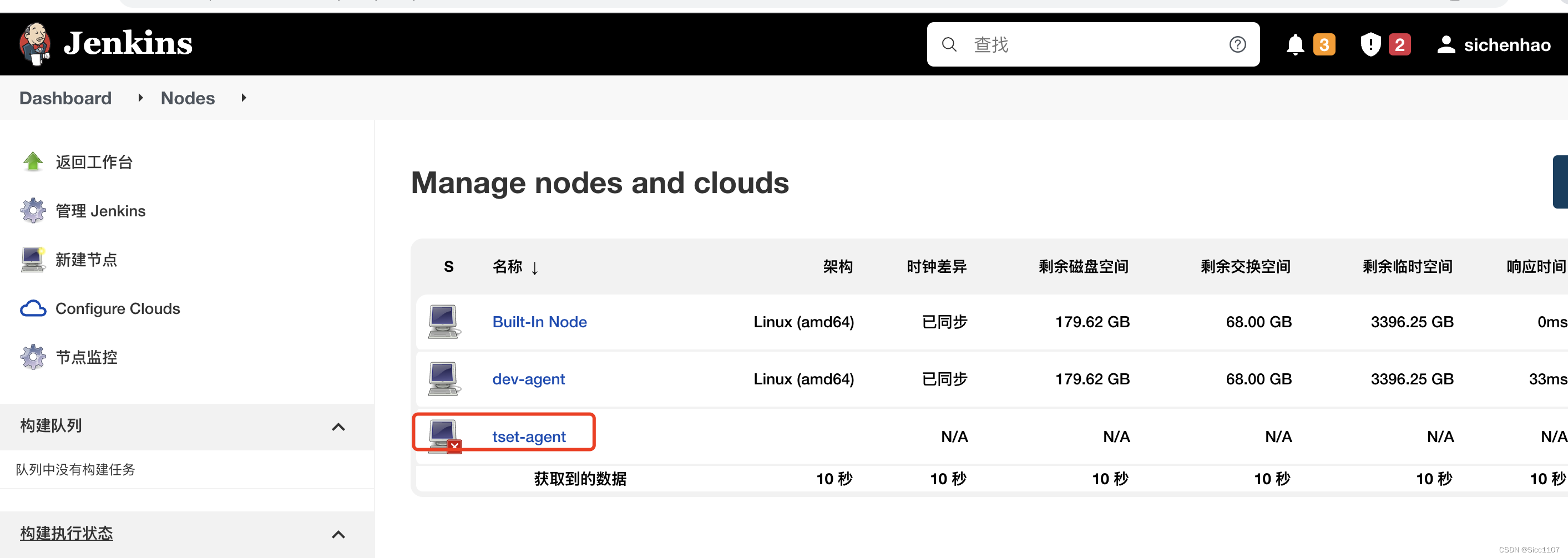Click the 节点监控 gear icon
This screenshot has width=1568, height=558.
(x=33, y=357)
